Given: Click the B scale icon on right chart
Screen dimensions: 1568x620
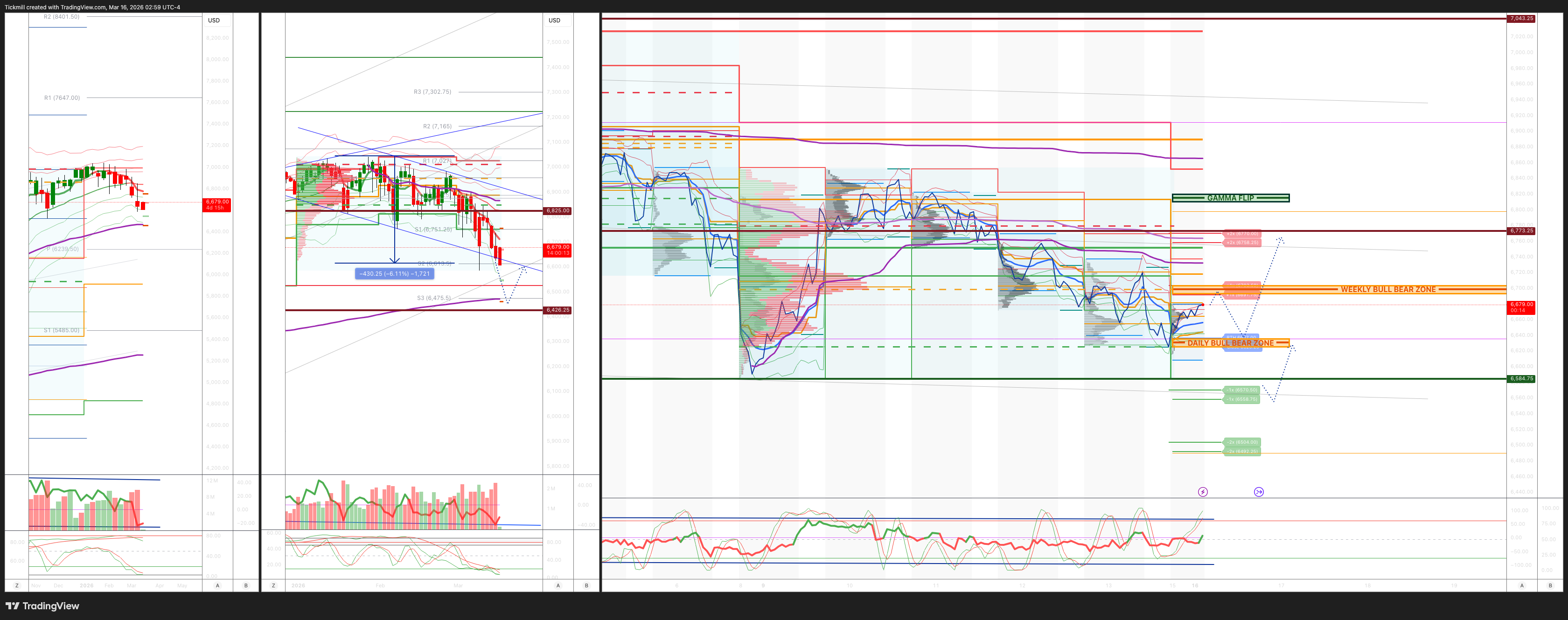Looking at the screenshot, I should tap(1550, 585).
